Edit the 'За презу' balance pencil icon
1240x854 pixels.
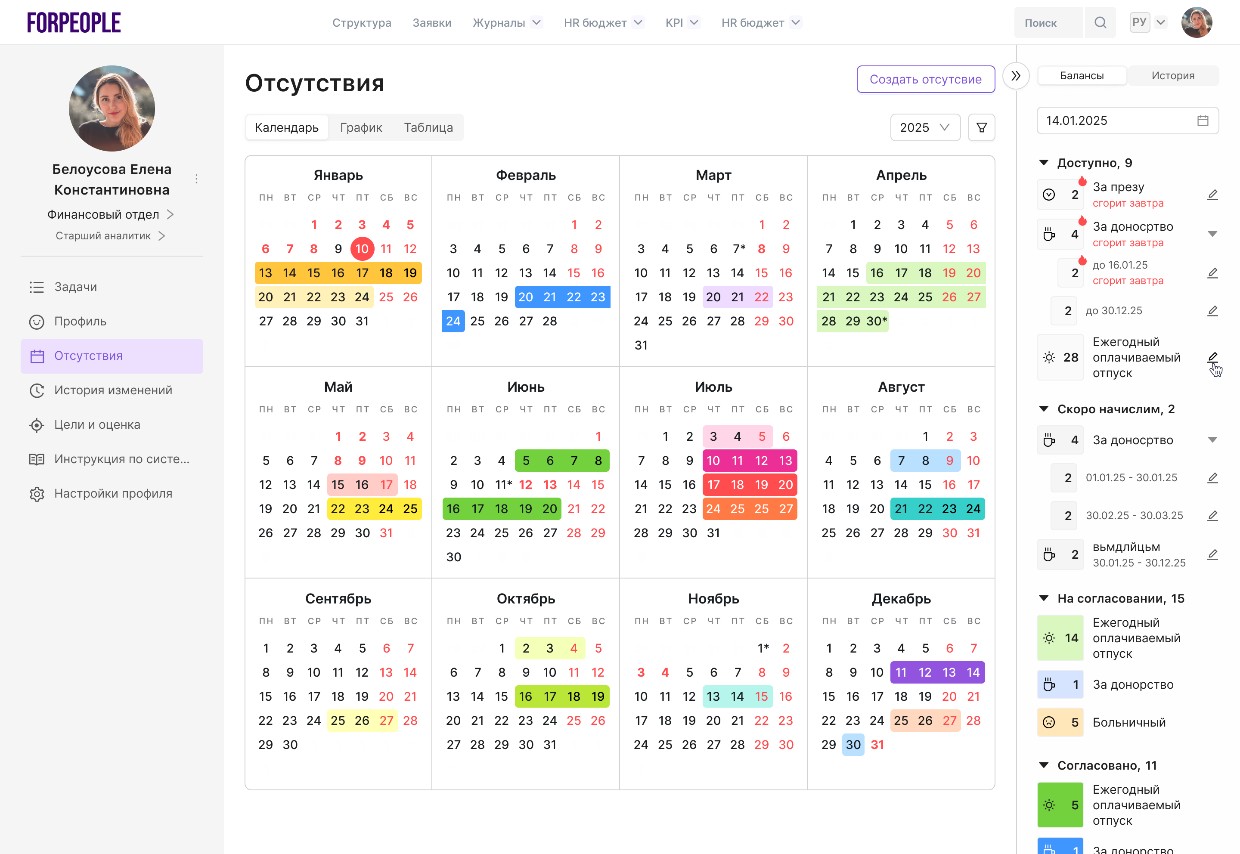(x=1212, y=195)
